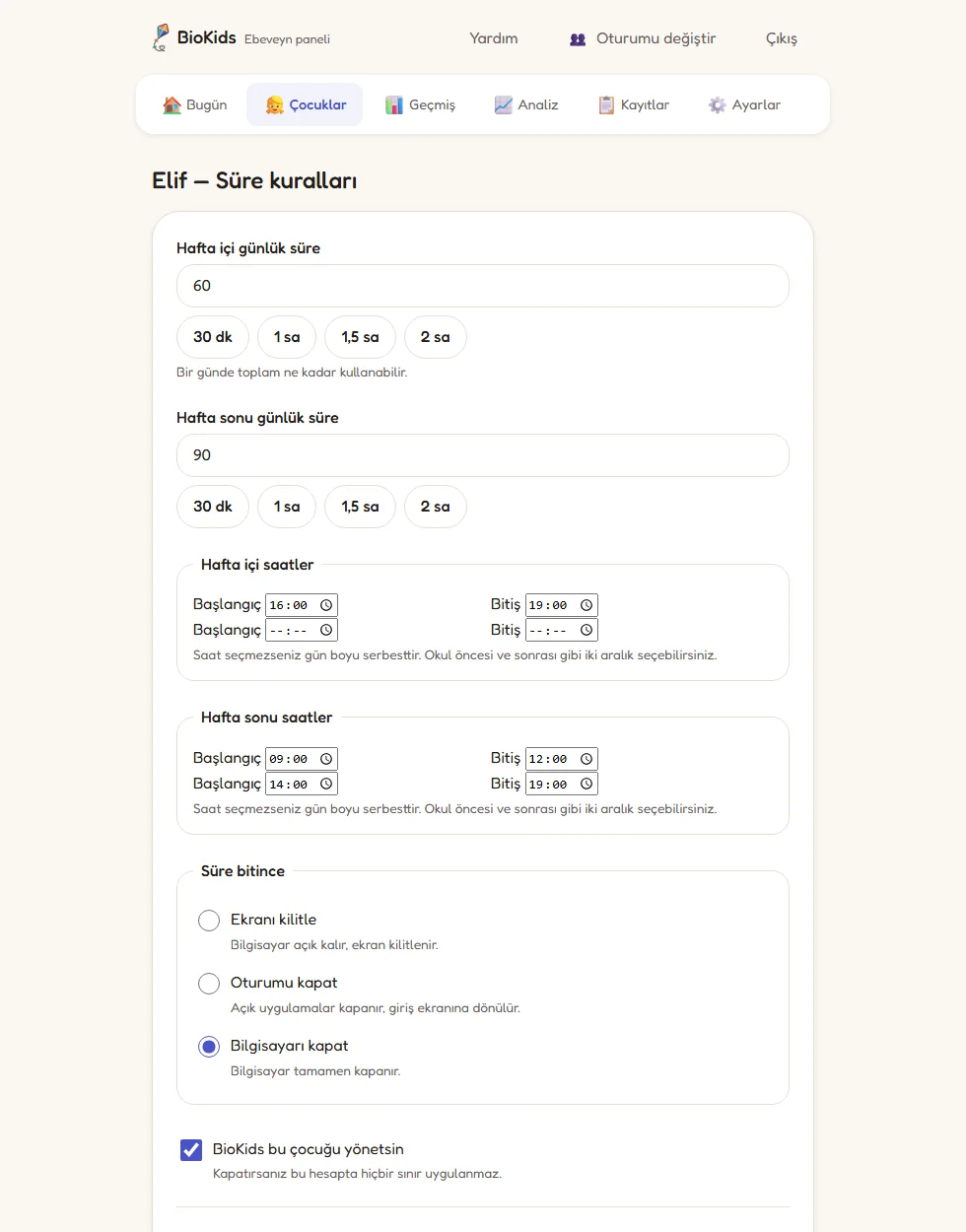Go to the Analiz tab

point(526,104)
